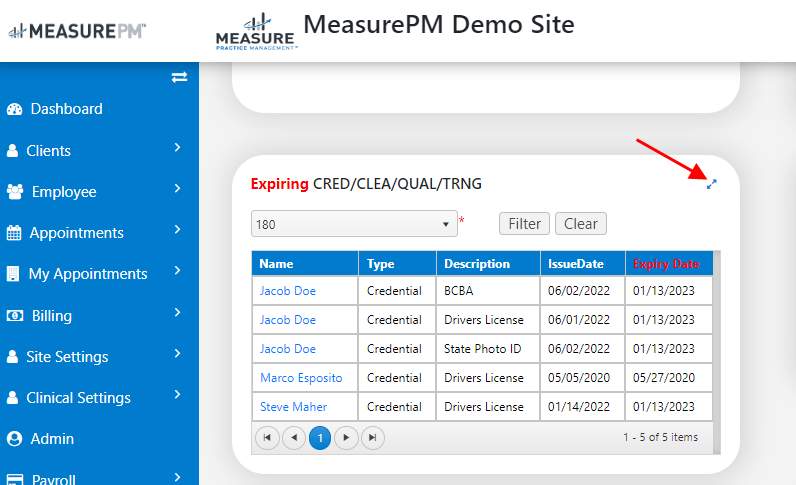Screen dimensions: 796x485
Task: Click the Clinical Settings person icon
Action: (12, 398)
